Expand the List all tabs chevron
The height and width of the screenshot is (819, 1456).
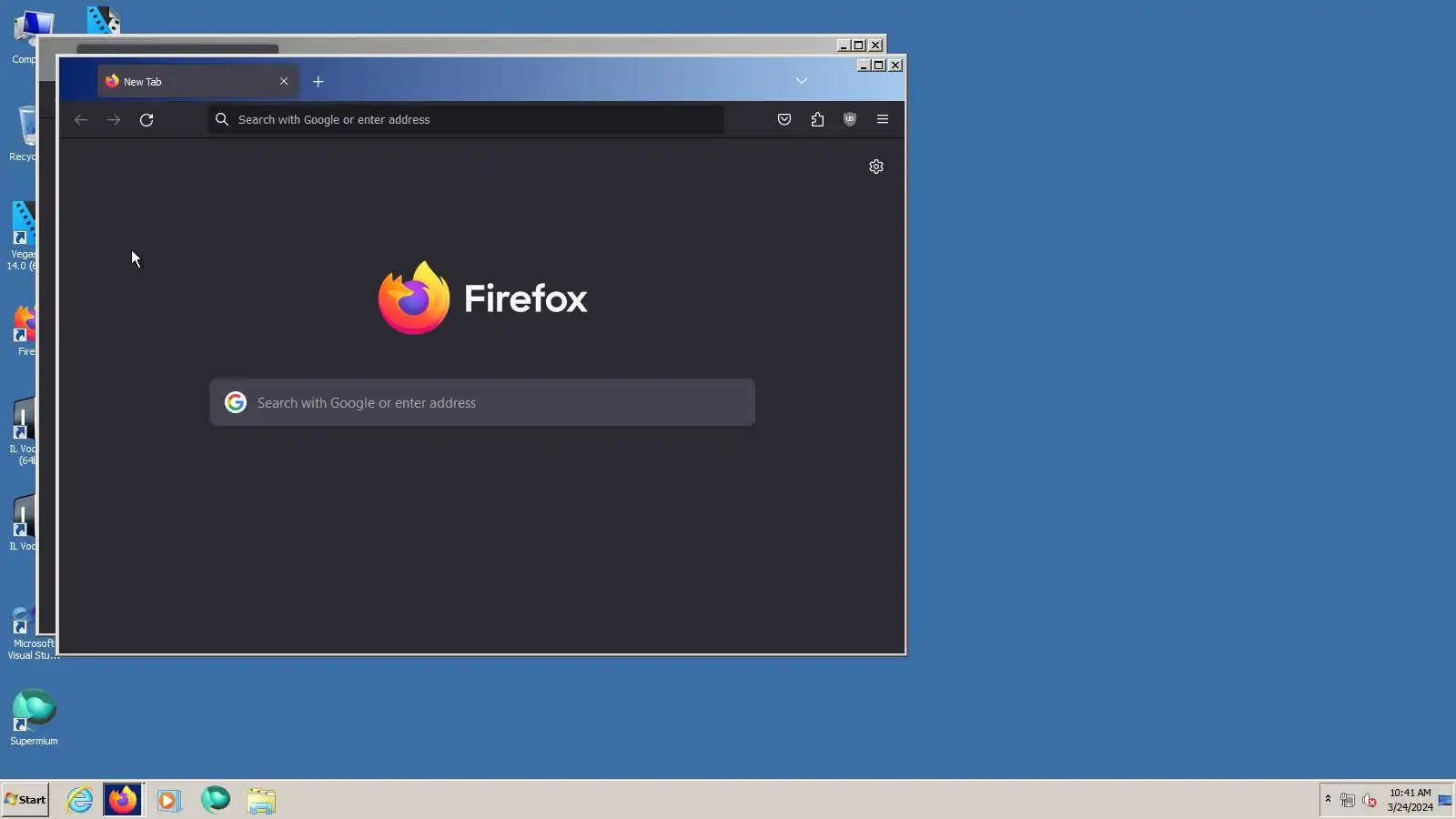(x=802, y=81)
